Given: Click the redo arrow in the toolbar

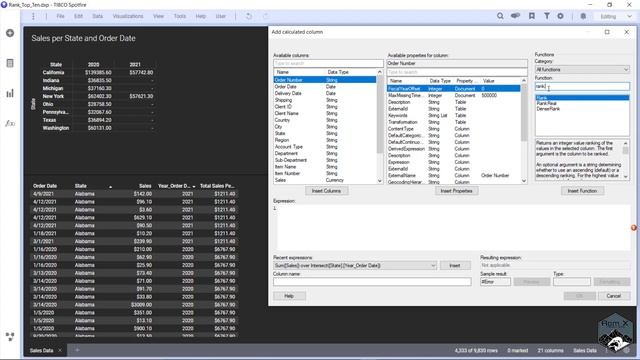Looking at the screenshot, I should point(265,16).
